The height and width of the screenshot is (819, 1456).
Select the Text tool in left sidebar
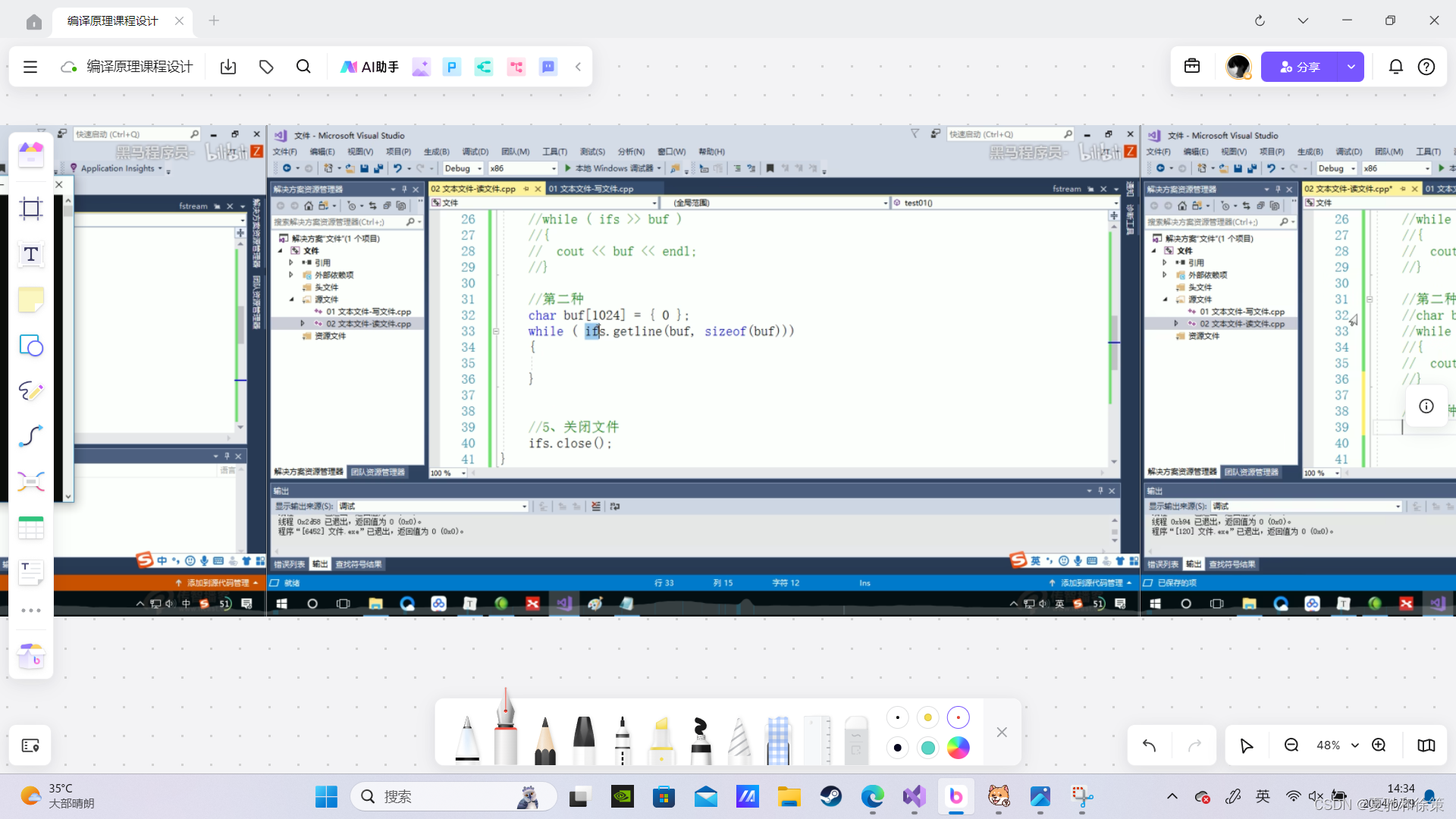click(31, 255)
